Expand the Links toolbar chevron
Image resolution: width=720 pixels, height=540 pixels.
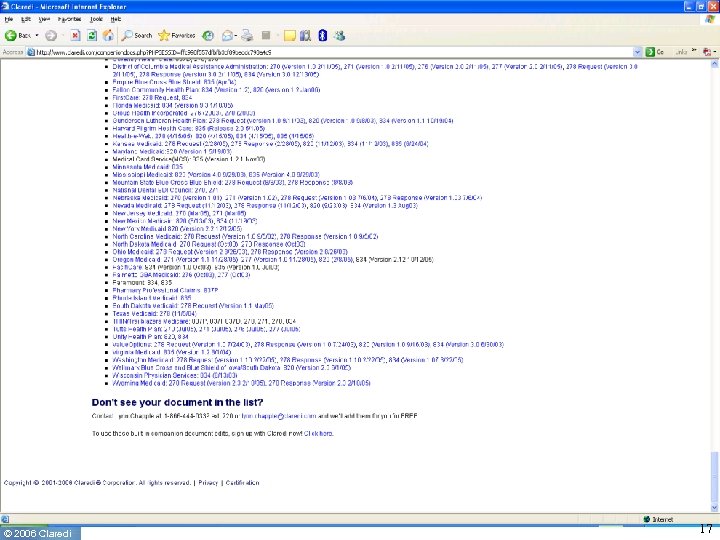pyautogui.click(x=694, y=51)
